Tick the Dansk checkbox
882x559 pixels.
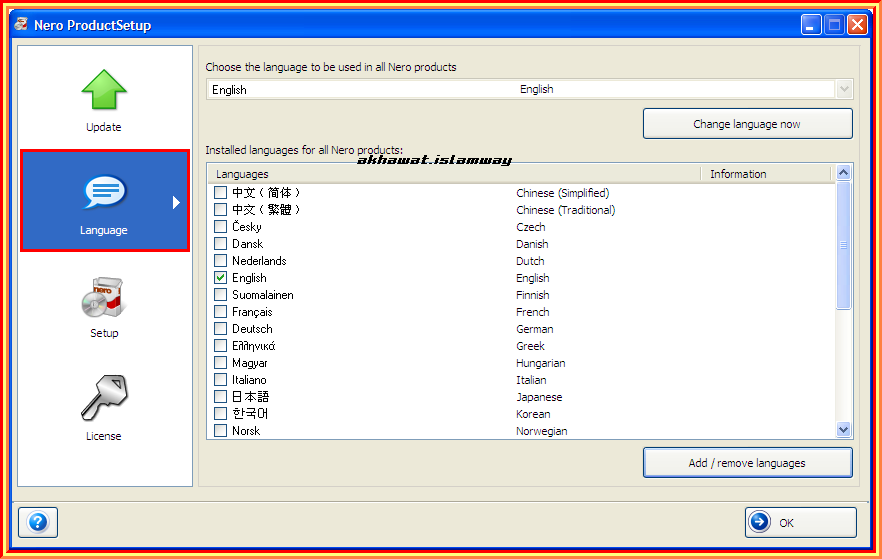(x=220, y=244)
